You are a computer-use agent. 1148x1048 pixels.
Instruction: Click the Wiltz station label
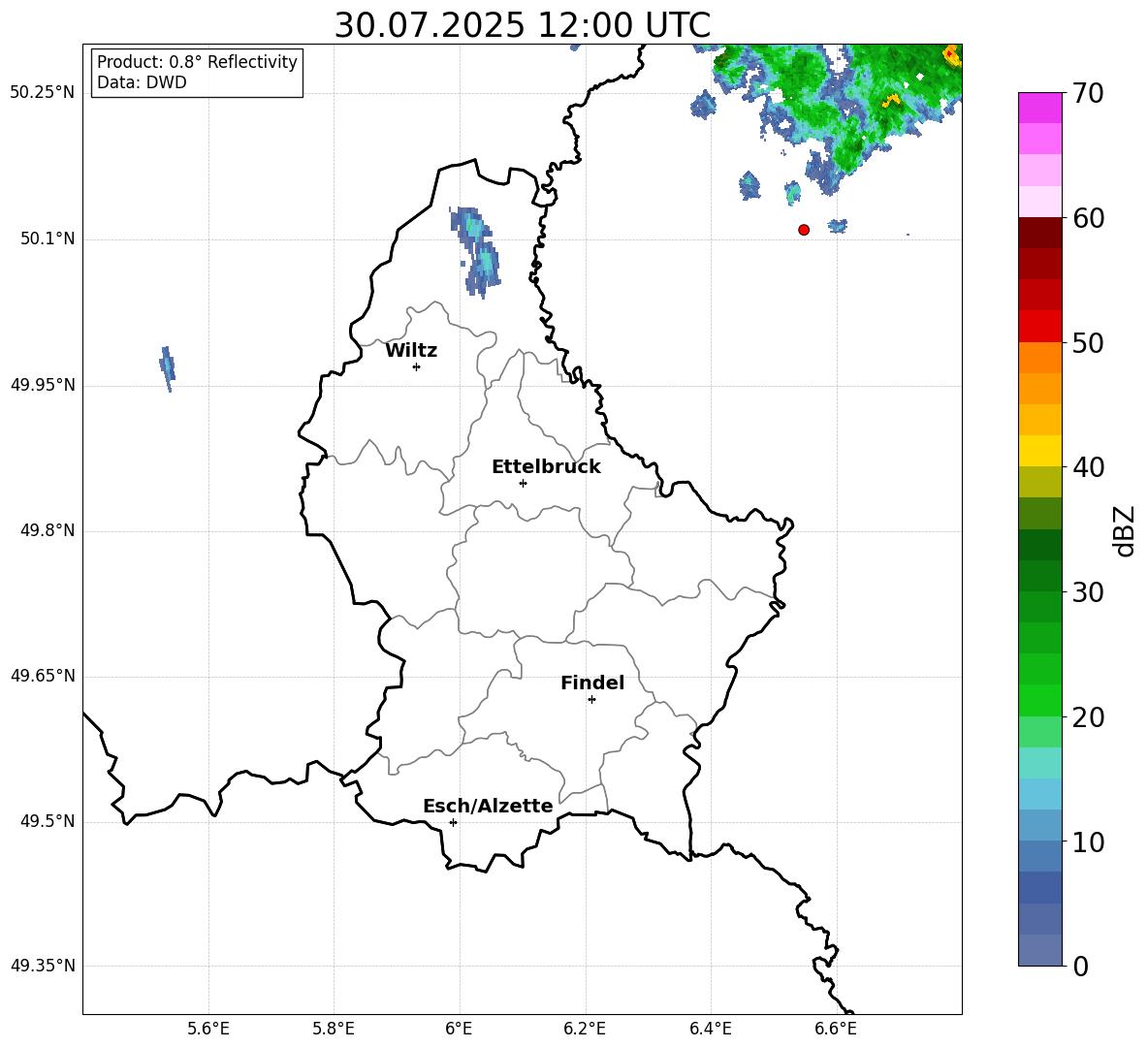click(x=411, y=351)
